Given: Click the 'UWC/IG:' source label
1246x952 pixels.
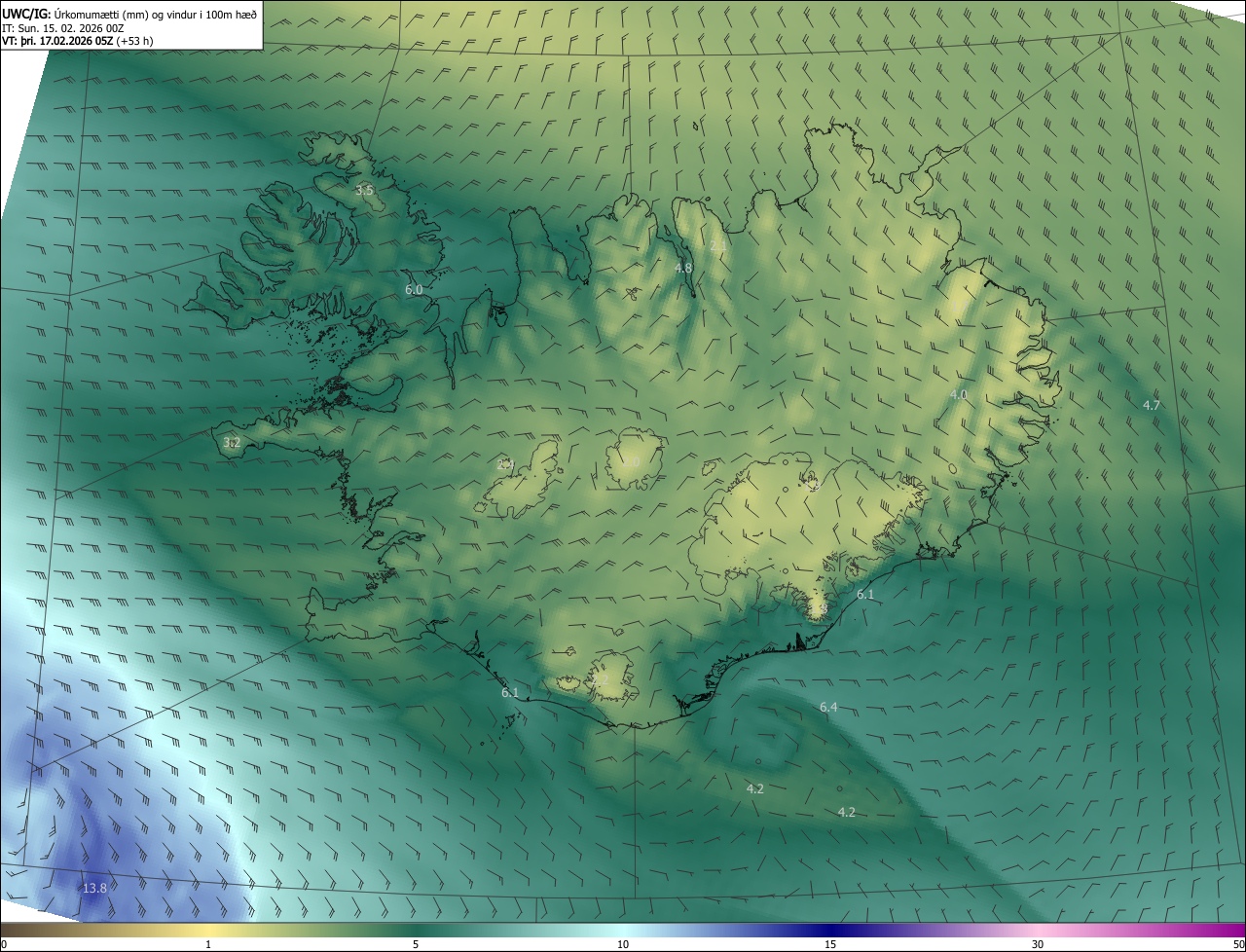Looking at the screenshot, I should 26,14.
